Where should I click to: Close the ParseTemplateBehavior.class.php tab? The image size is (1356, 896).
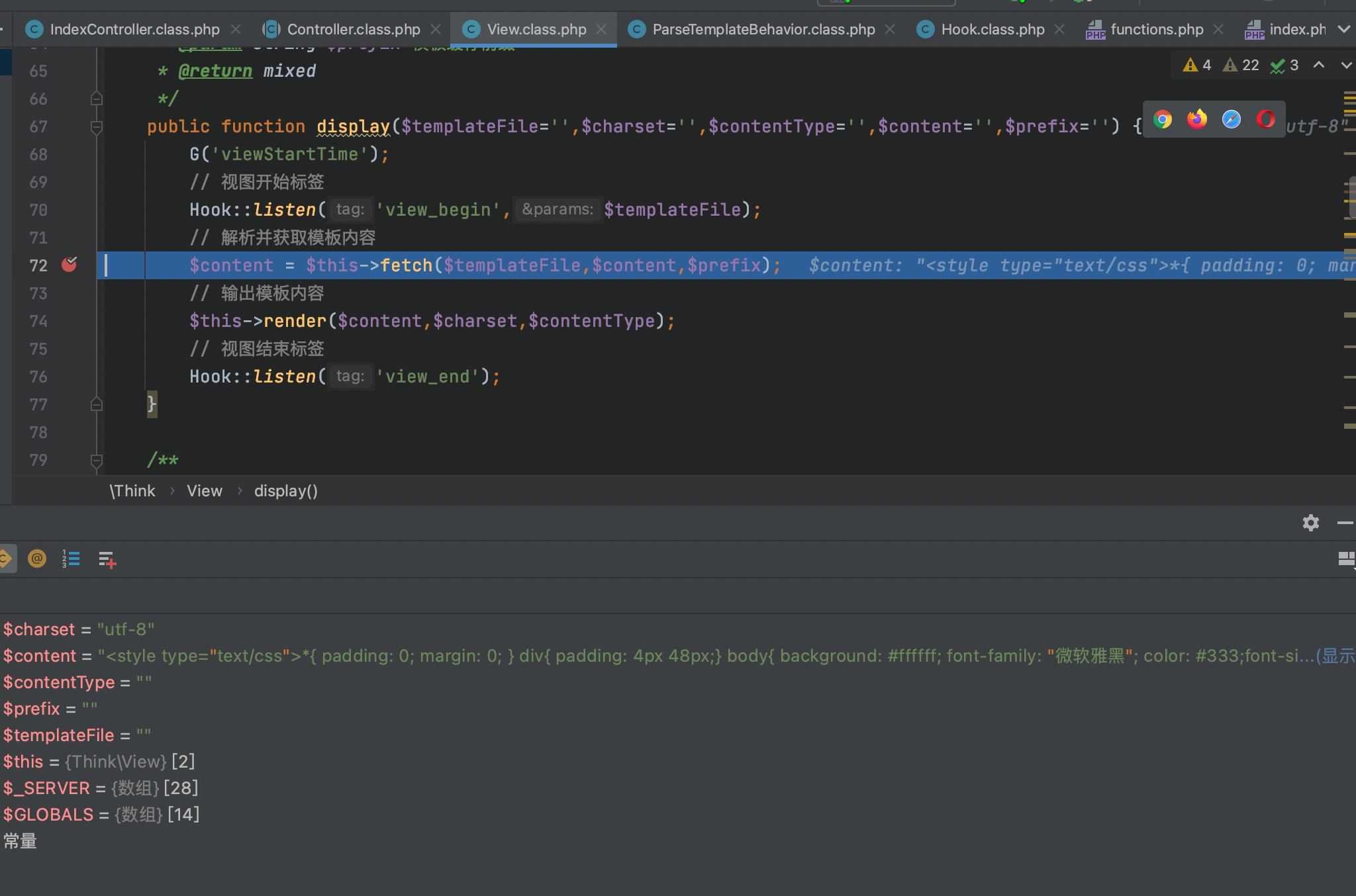890,30
